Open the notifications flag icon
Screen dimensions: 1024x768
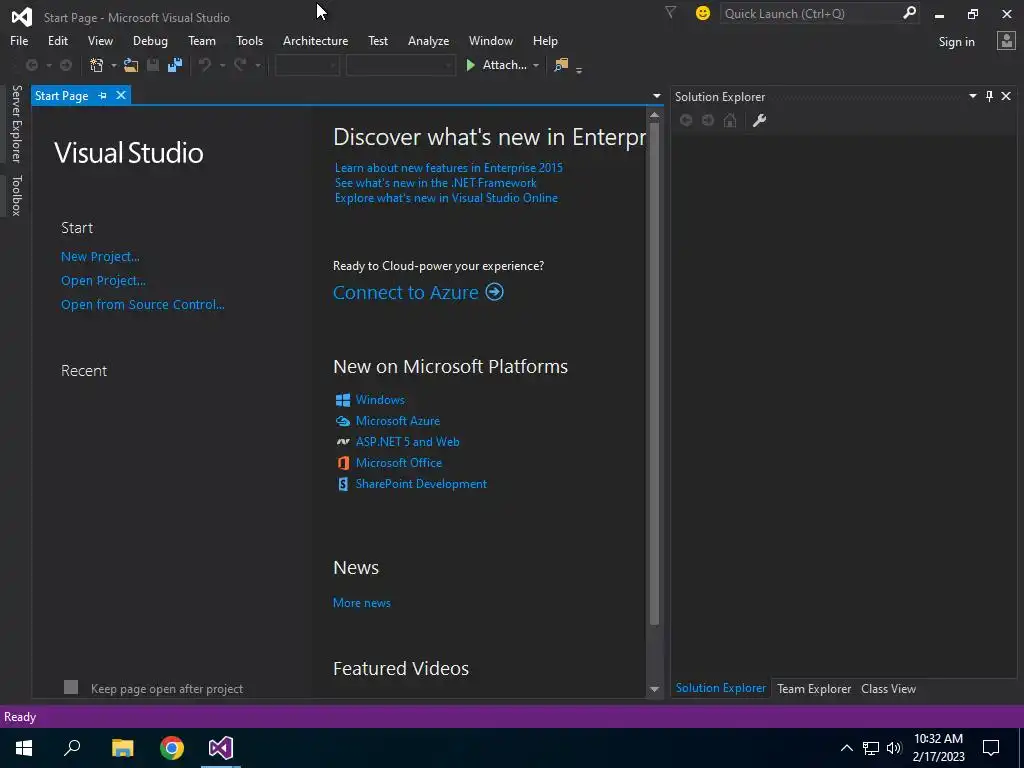pos(670,12)
